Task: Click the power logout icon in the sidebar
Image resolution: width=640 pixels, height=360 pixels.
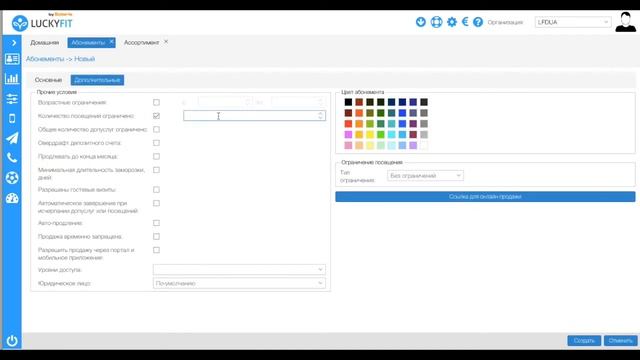Action: (12, 340)
